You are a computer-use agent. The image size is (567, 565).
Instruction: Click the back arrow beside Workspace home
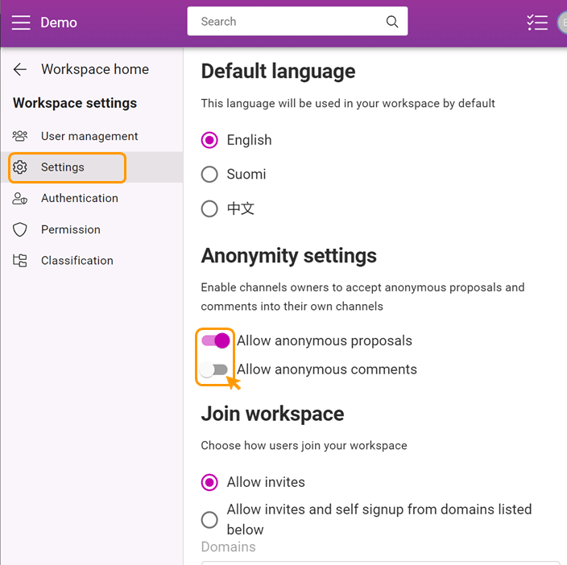(x=20, y=69)
